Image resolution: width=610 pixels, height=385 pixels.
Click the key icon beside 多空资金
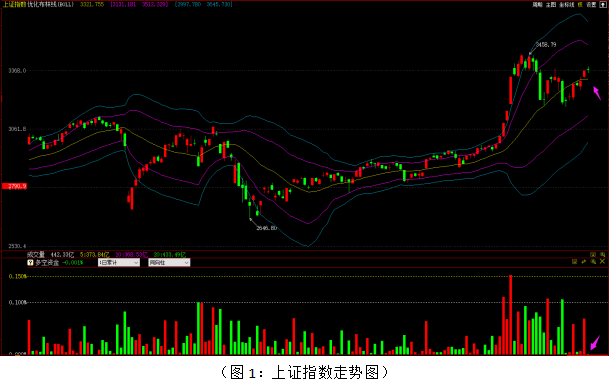(x=30, y=262)
